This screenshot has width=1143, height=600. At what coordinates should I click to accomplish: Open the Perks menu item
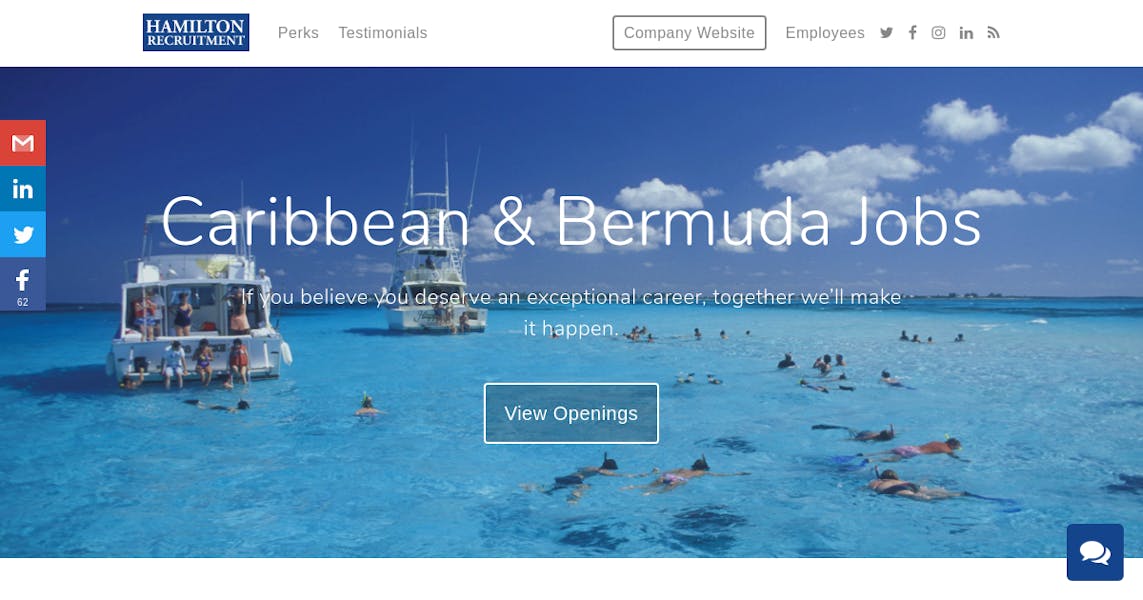tap(298, 33)
